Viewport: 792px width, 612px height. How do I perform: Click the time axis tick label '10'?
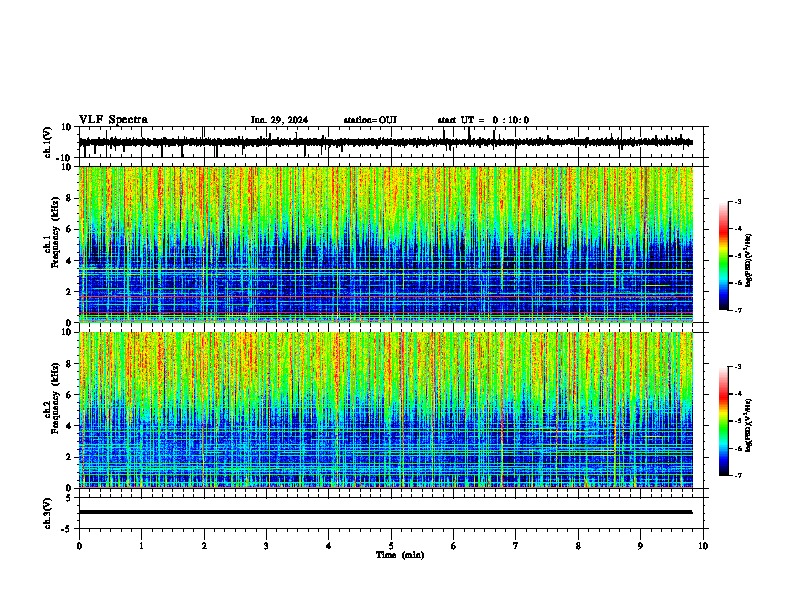pyautogui.click(x=703, y=546)
